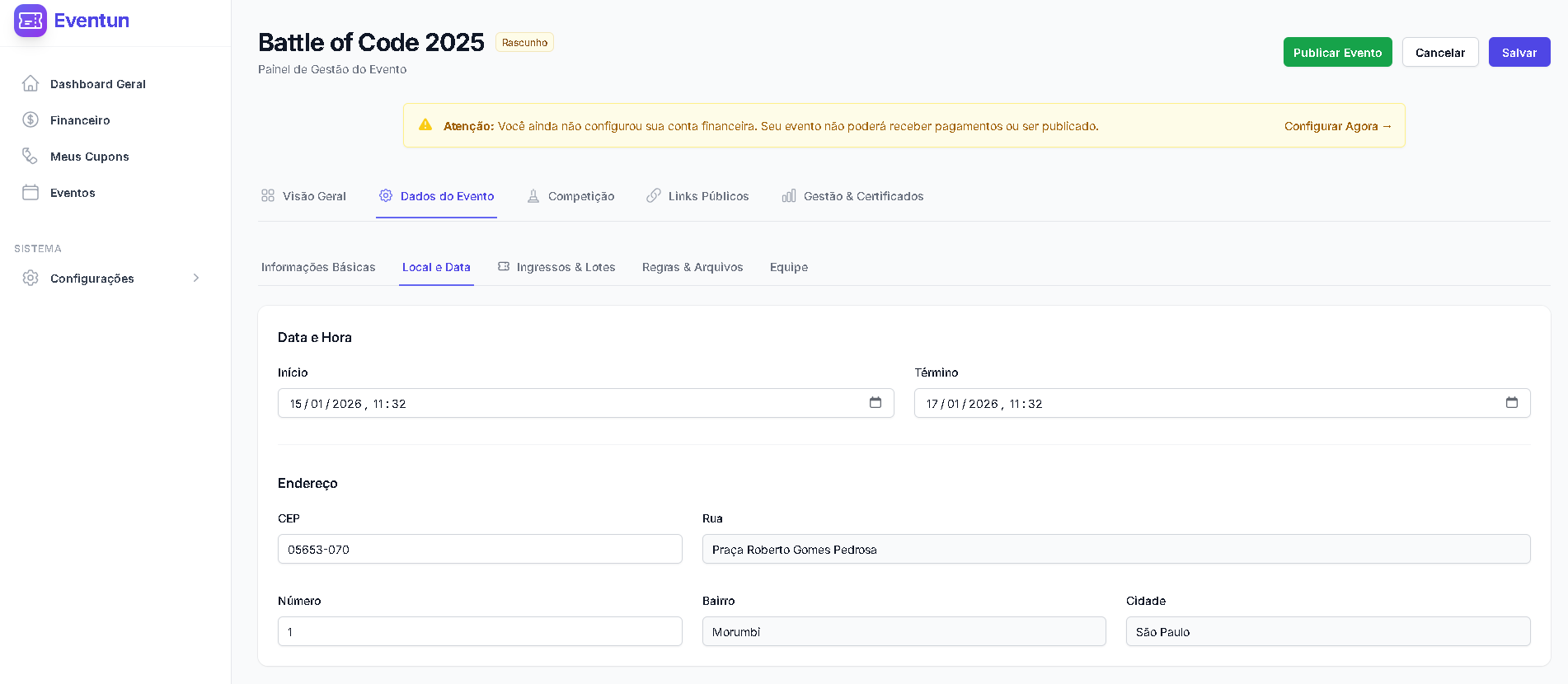Open the Término date picker calendar icon
This screenshot has height=684, width=1568.
point(1511,403)
